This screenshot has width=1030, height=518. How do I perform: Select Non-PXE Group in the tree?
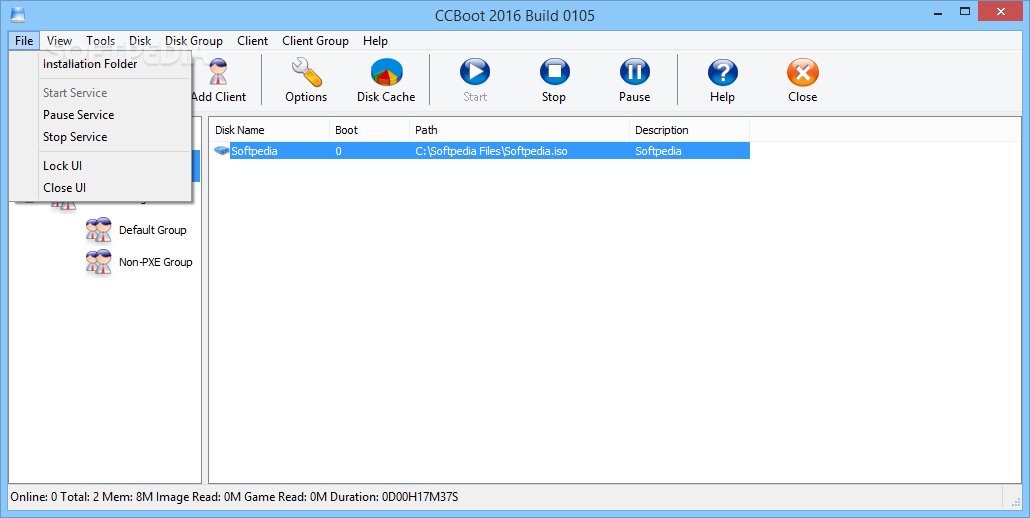coord(156,262)
